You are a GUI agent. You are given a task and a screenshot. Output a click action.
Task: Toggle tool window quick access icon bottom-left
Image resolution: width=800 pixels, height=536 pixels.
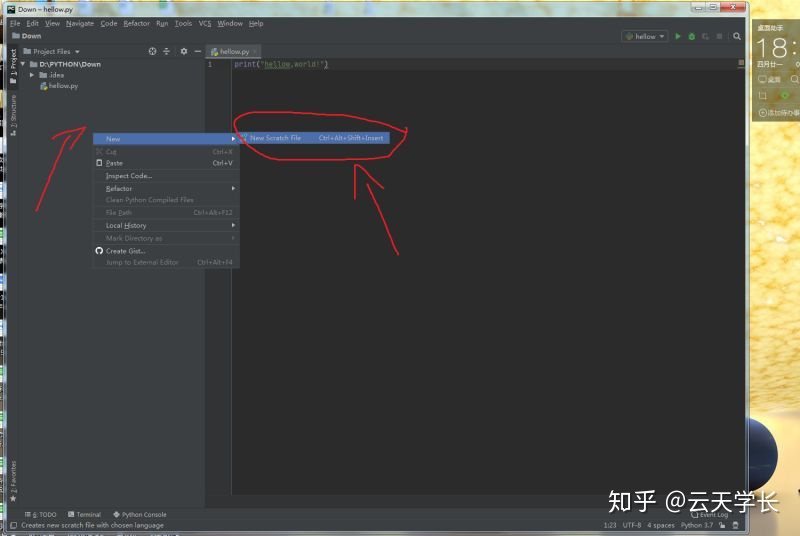pos(13,525)
